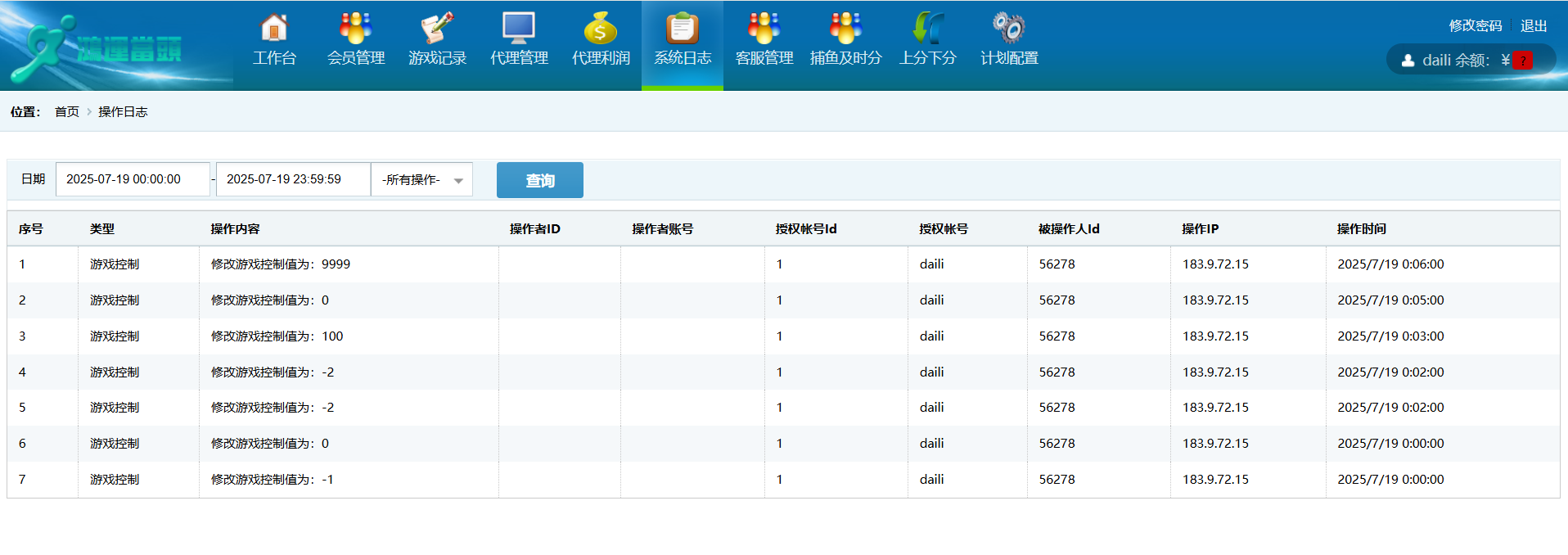
Task: Go to 首页 in breadcrumb
Action: tap(67, 112)
